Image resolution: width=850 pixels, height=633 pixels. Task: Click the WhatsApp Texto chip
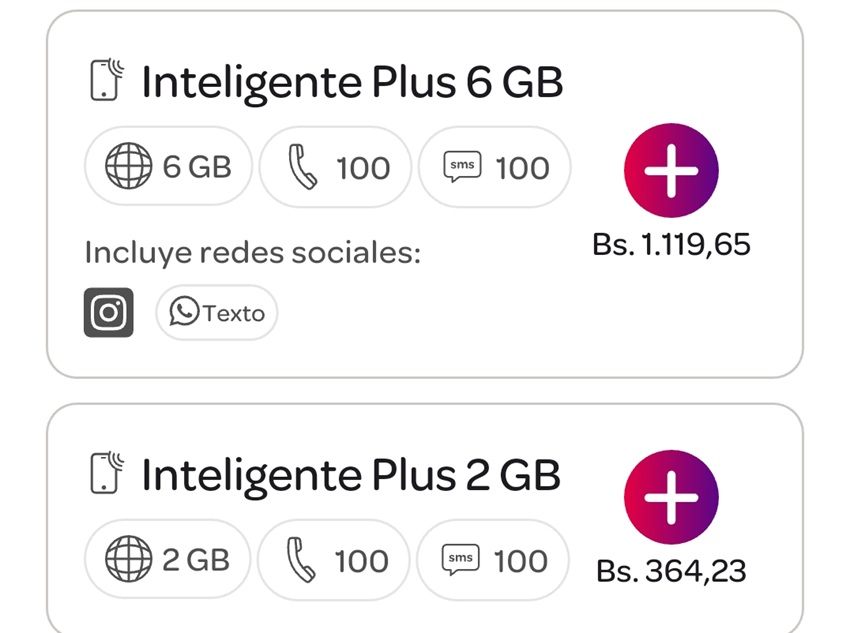pyautogui.click(x=216, y=313)
